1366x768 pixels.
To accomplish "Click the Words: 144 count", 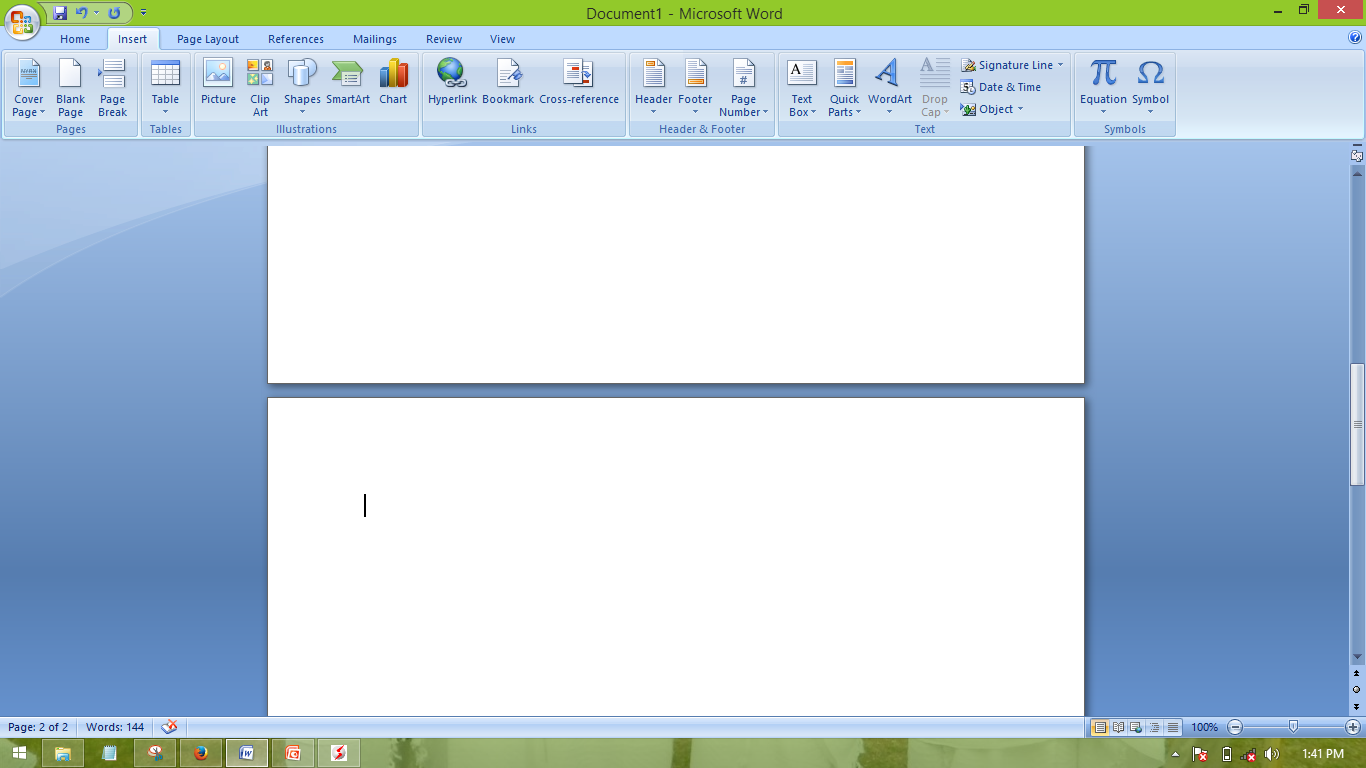I will pos(115,727).
